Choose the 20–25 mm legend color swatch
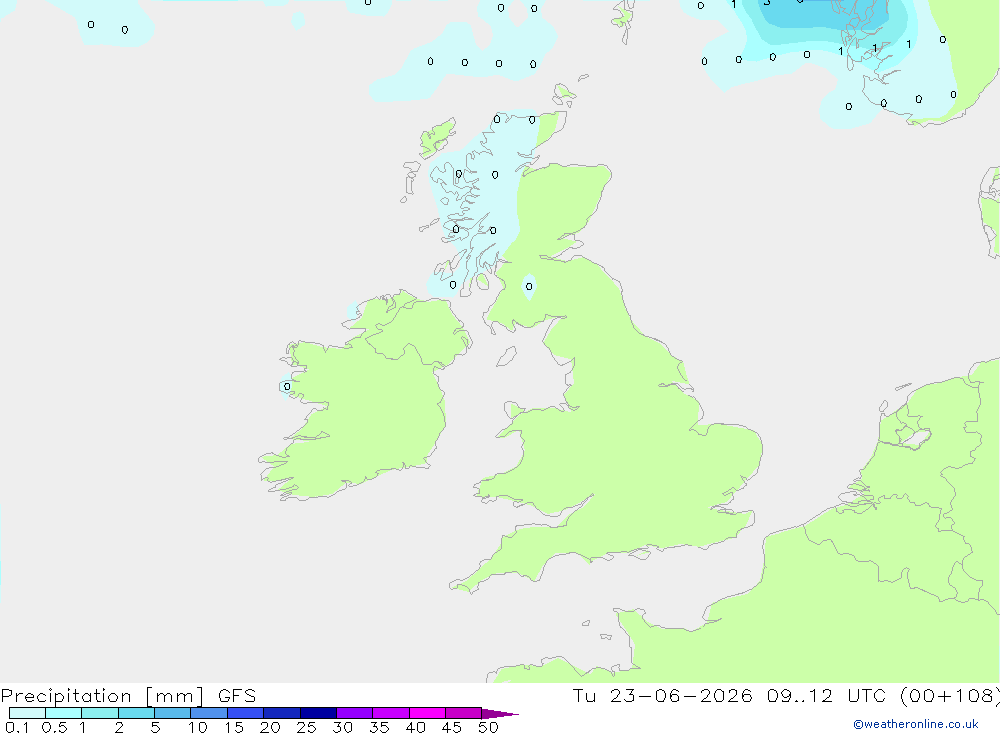Image resolution: width=1000 pixels, height=733 pixels. [282, 713]
